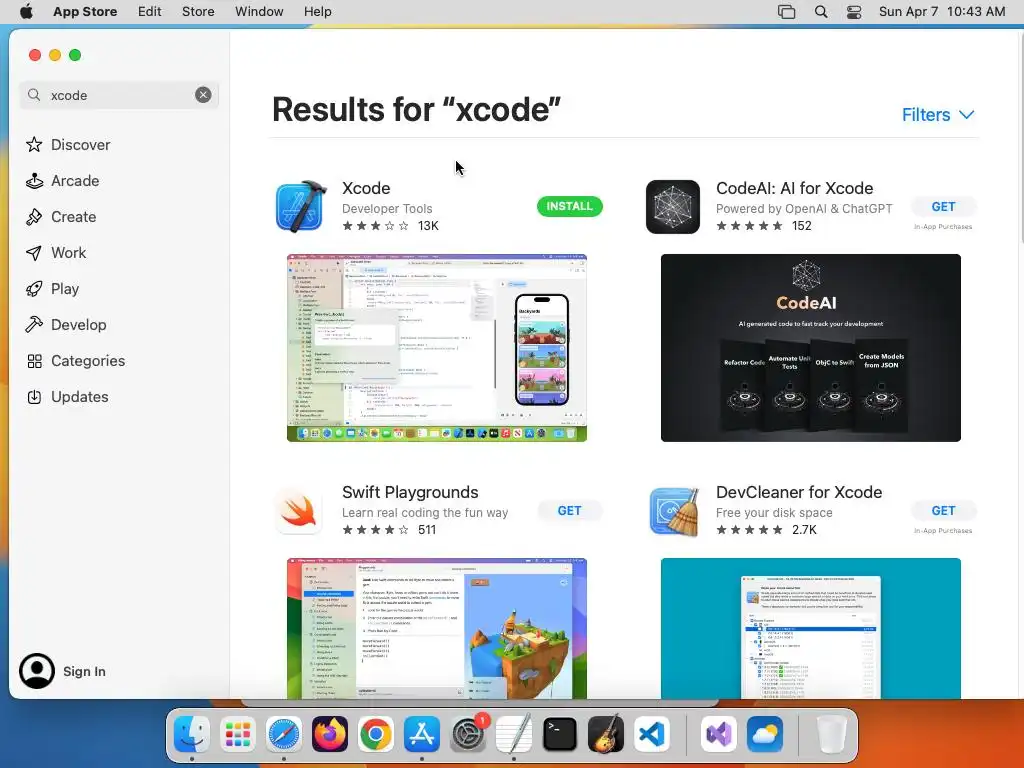Launch GarageBand from the Dock

(x=605, y=734)
